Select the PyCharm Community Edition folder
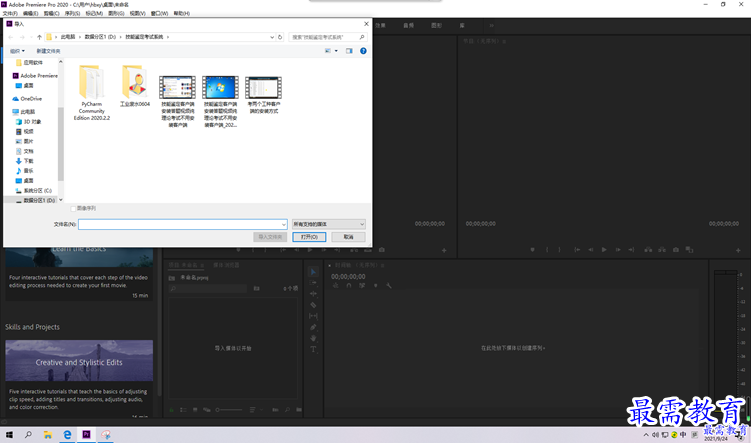Viewport: 751px width, 443px height. coord(91,92)
